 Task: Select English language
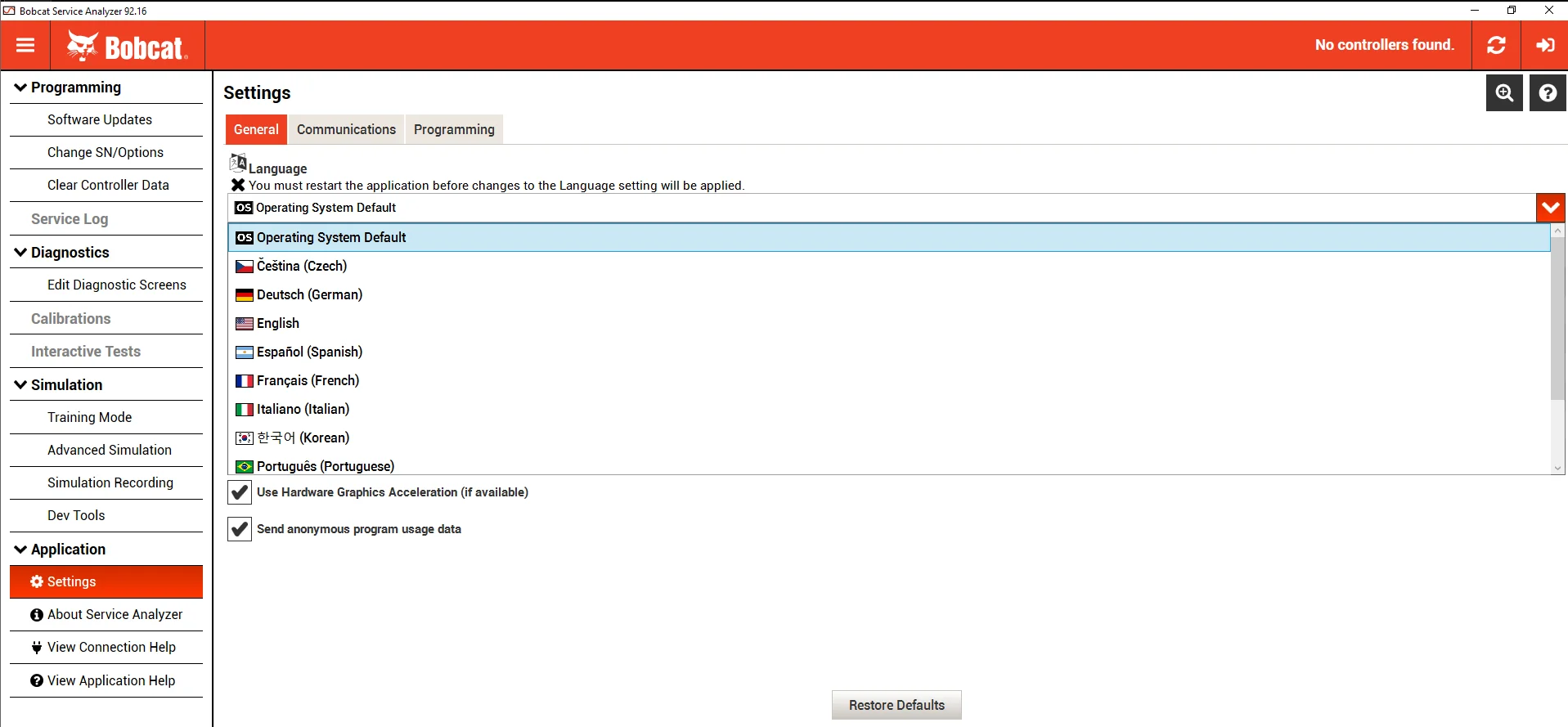(x=889, y=324)
